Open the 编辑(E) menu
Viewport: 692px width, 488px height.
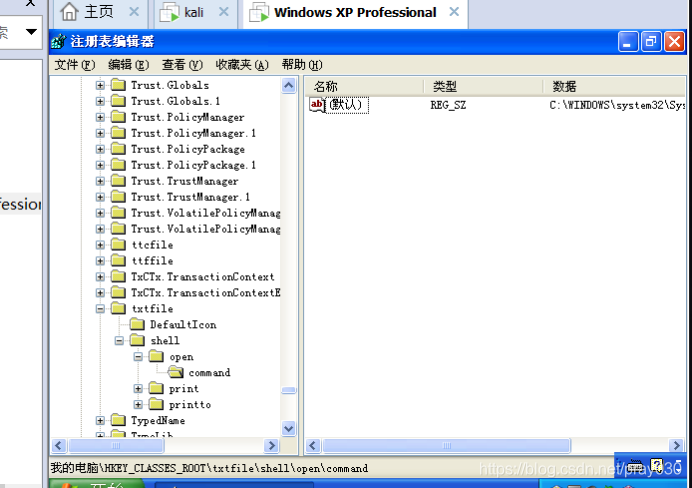tap(128, 65)
